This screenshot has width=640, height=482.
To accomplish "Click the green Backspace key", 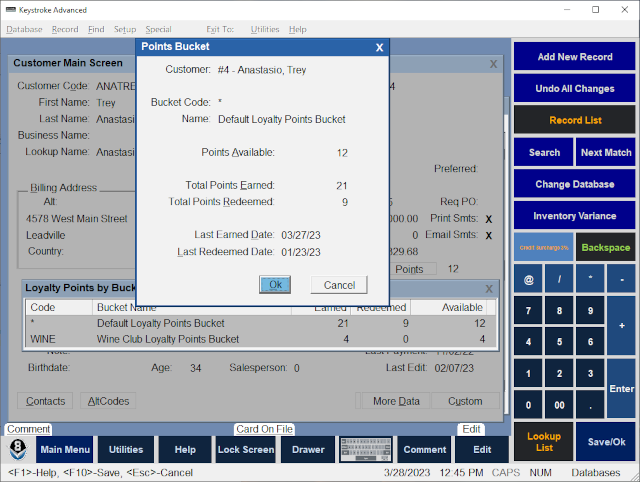I will pos(605,247).
